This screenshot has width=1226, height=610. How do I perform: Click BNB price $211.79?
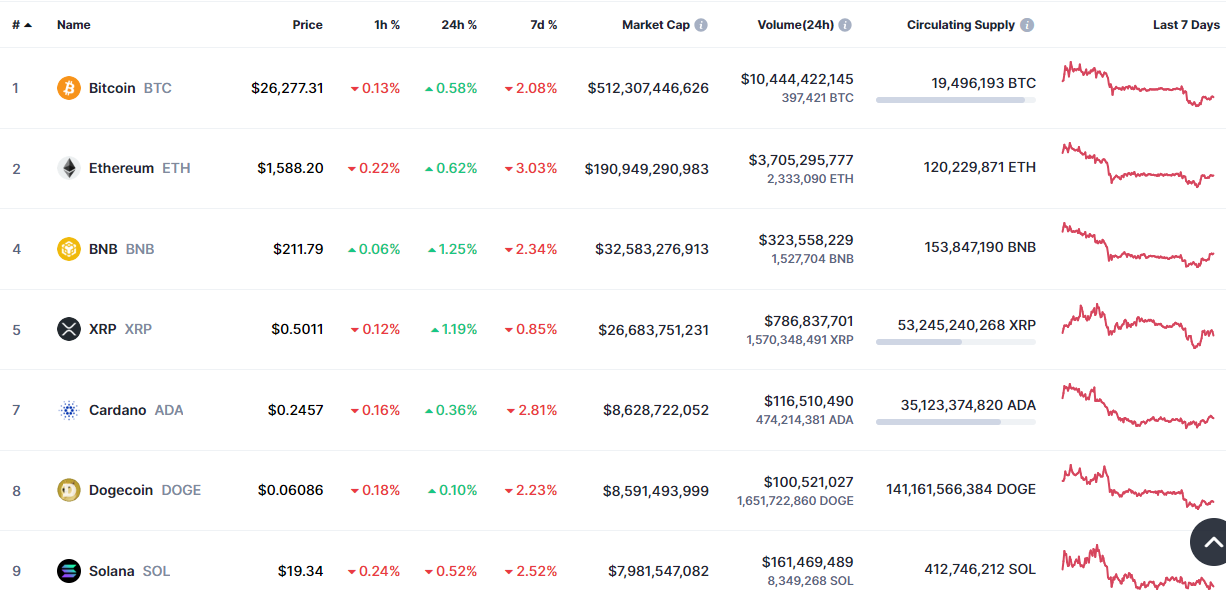[298, 249]
